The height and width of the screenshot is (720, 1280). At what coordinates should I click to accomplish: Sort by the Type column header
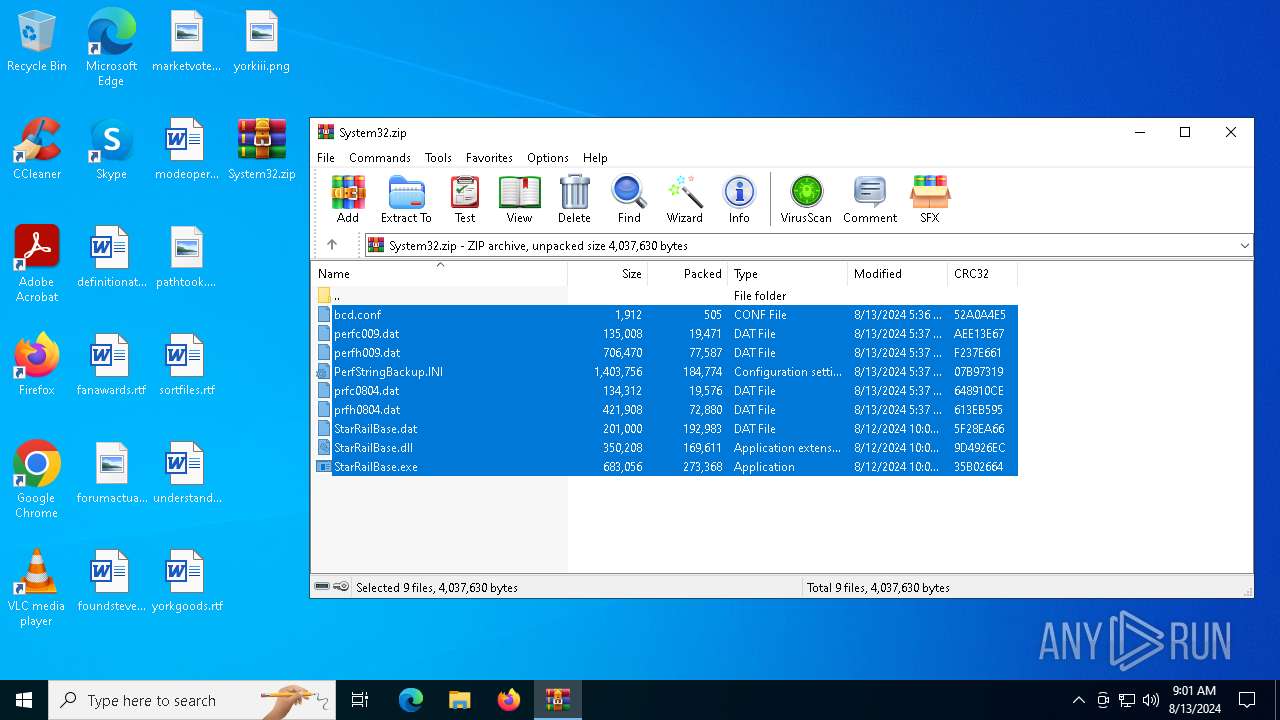787,274
